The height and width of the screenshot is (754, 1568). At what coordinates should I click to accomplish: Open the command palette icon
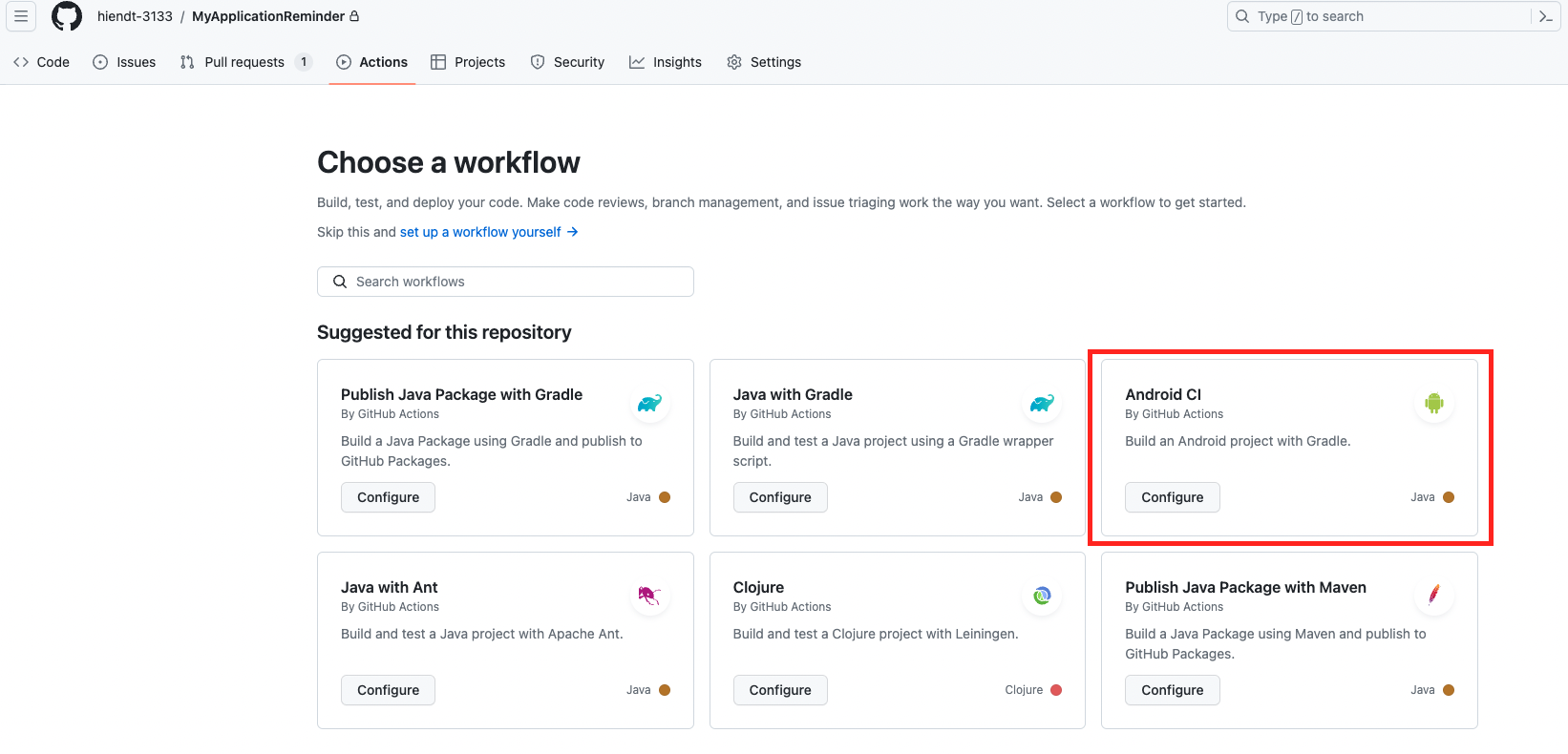[1545, 16]
